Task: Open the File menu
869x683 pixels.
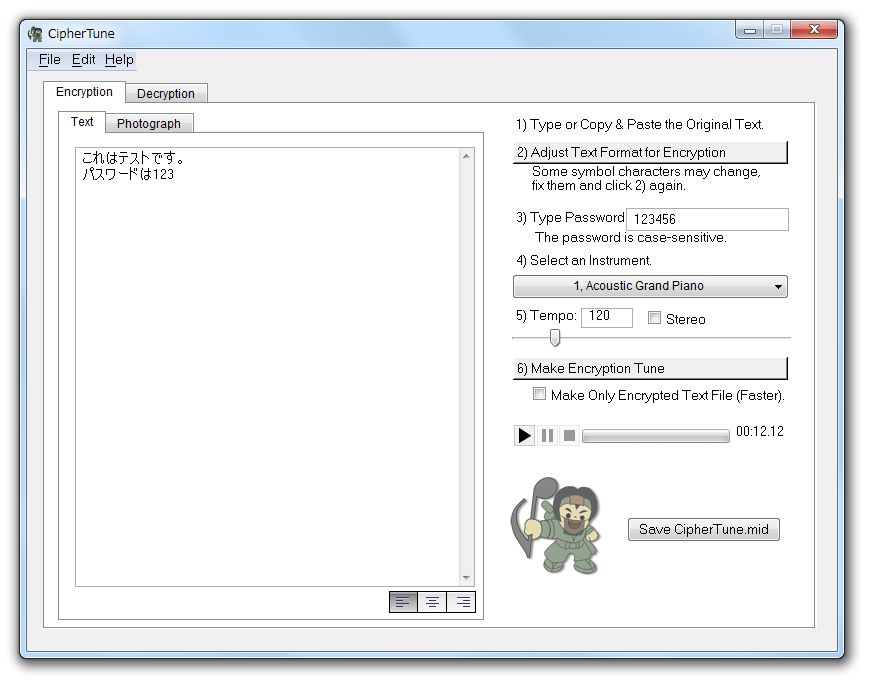Action: click(49, 59)
